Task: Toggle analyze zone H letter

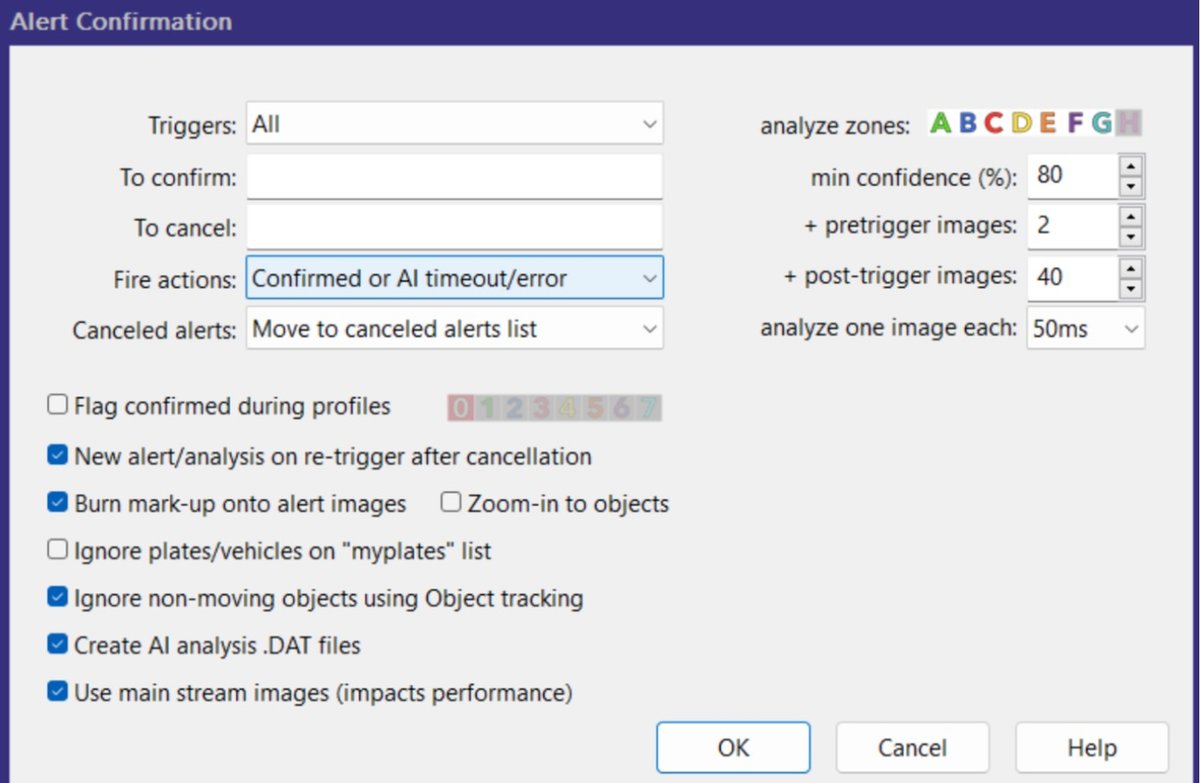Action: [1129, 123]
